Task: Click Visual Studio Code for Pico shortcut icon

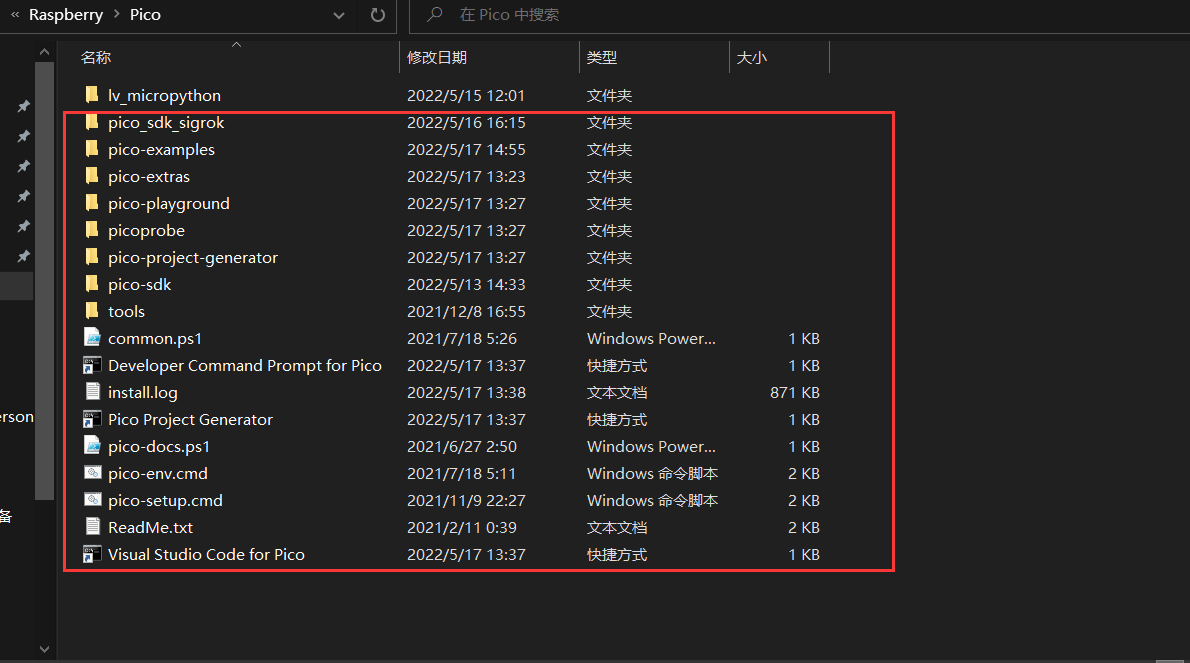Action: 92,555
